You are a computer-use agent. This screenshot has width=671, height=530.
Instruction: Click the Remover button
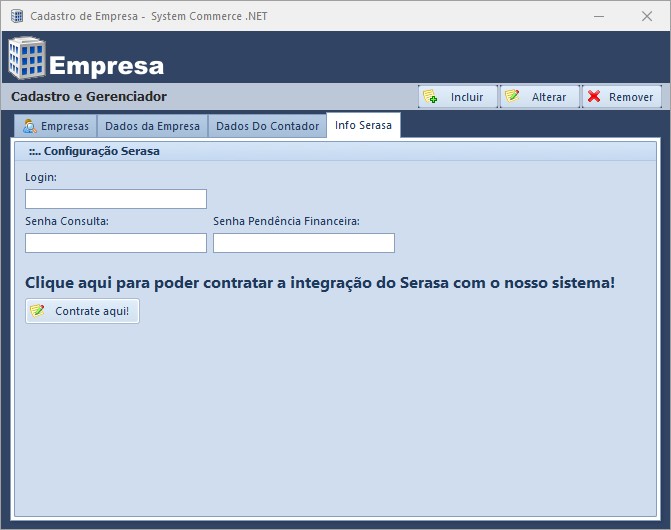click(x=622, y=97)
